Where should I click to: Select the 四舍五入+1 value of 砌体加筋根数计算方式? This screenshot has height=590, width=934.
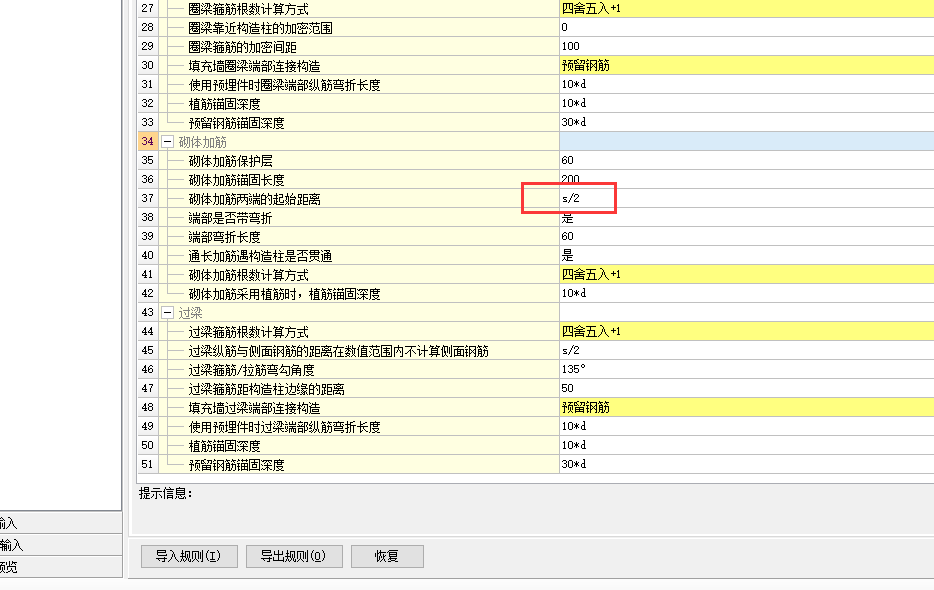[x=591, y=275]
